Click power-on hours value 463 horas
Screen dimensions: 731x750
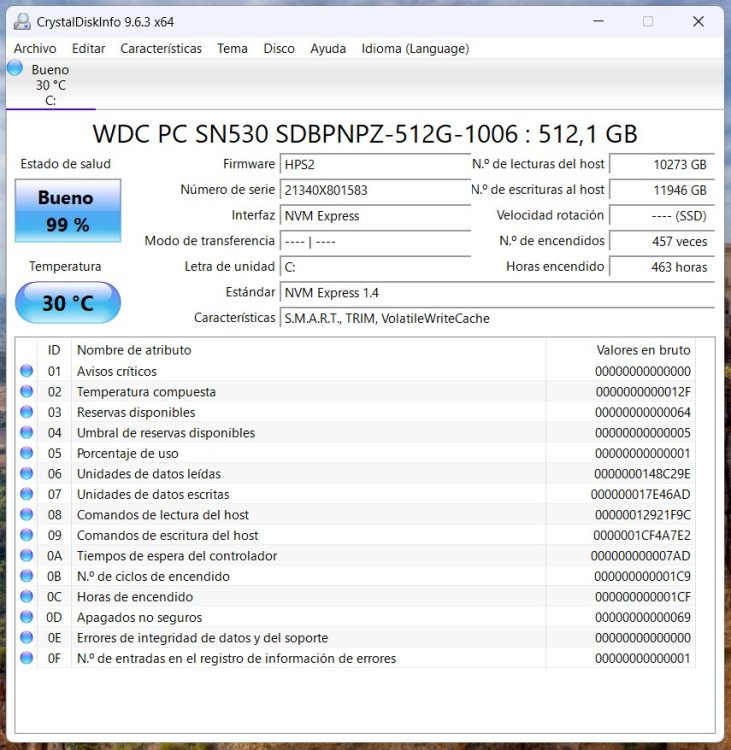pyautogui.click(x=662, y=267)
